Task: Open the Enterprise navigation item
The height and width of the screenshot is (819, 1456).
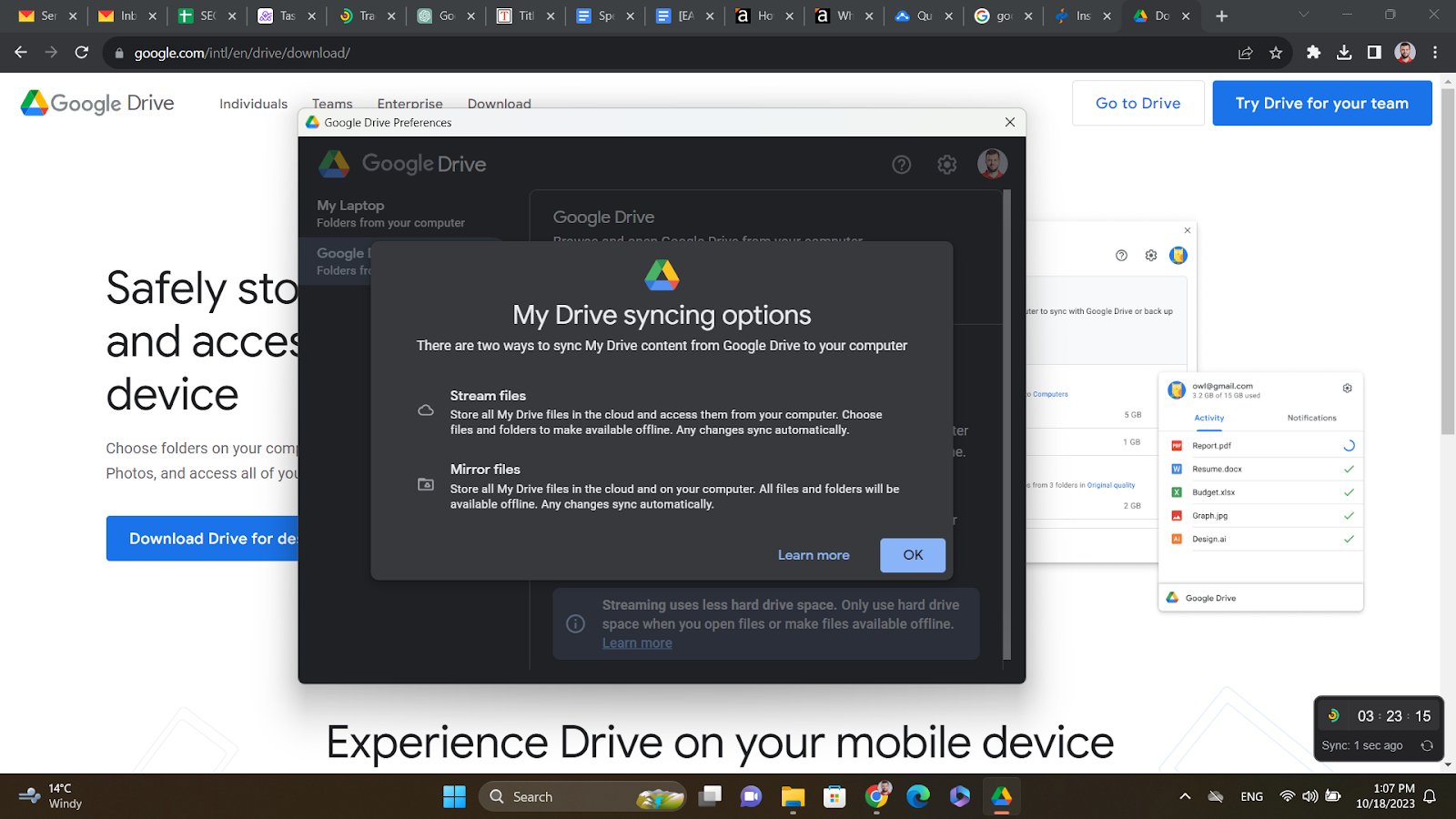Action: click(409, 104)
